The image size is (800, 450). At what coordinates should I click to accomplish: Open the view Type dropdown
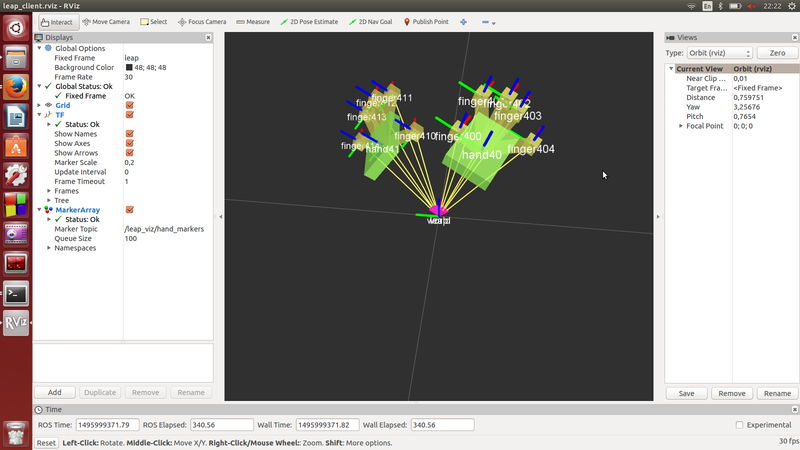(x=718, y=52)
